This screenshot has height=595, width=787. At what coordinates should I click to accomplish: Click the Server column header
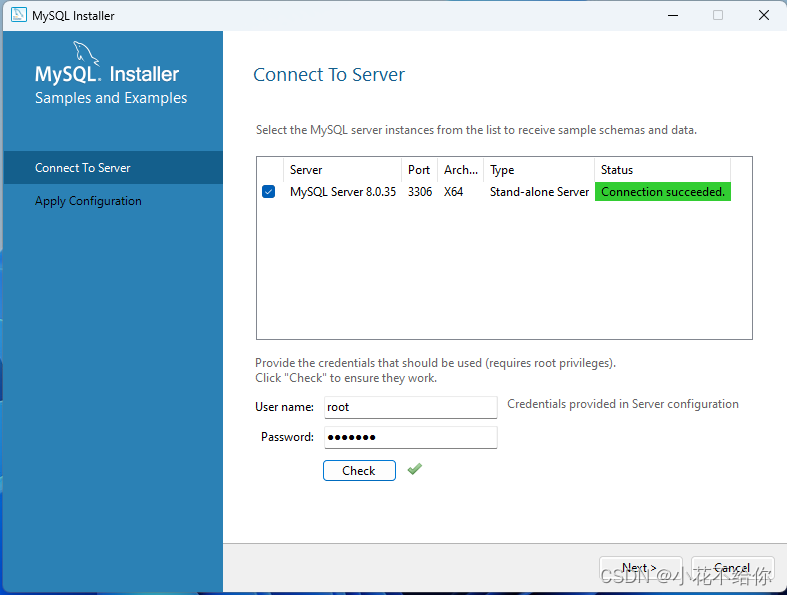click(342, 170)
